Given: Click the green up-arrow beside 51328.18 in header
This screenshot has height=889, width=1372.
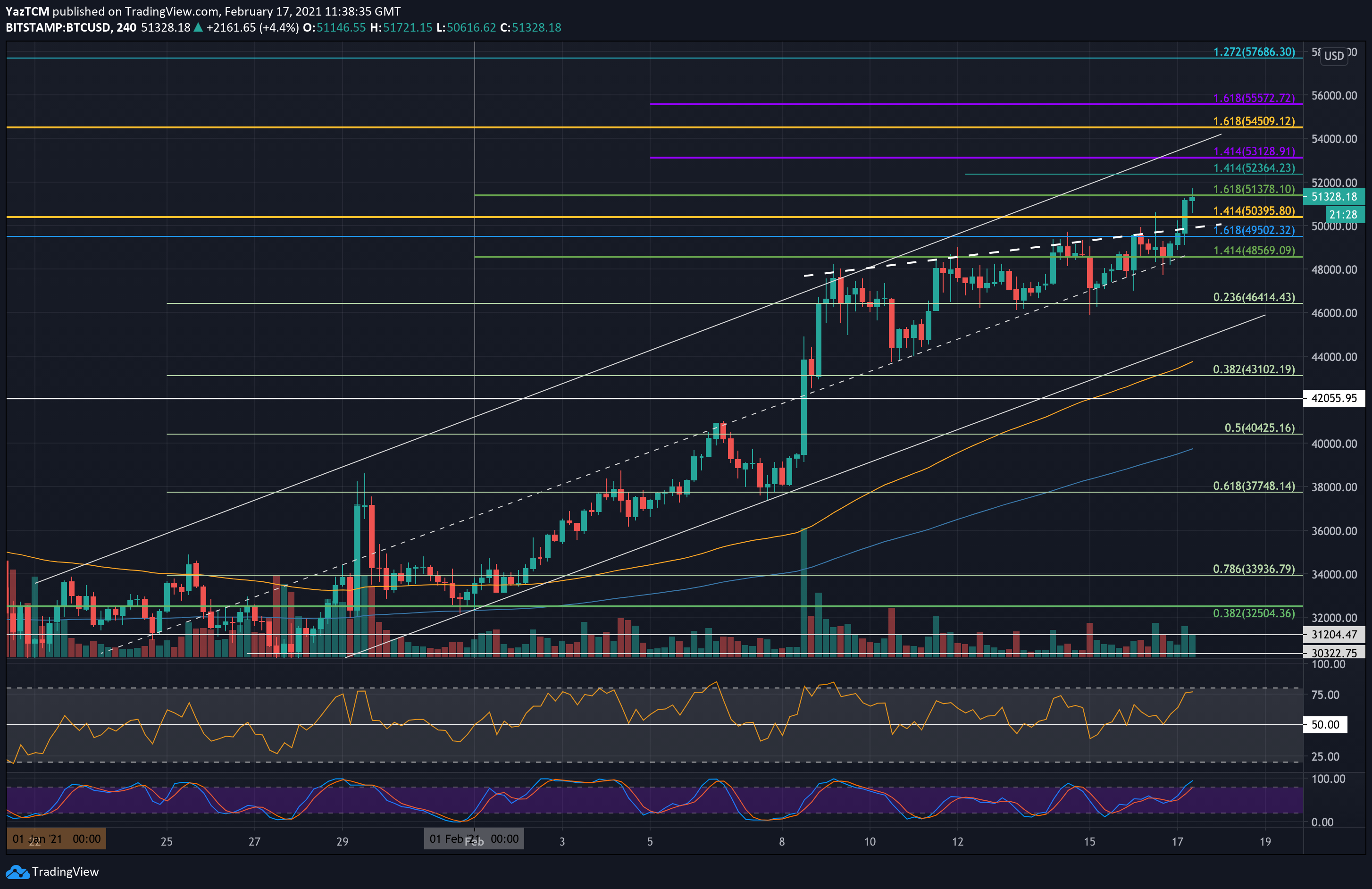Looking at the screenshot, I should [198, 28].
